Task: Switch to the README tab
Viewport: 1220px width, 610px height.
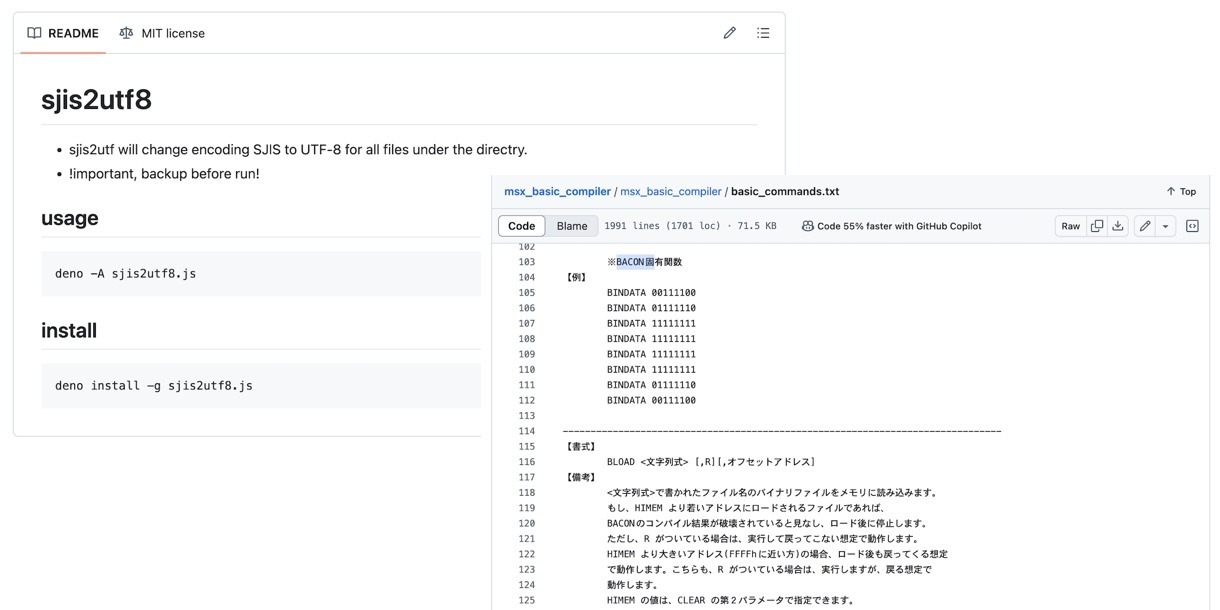Action: [63, 33]
